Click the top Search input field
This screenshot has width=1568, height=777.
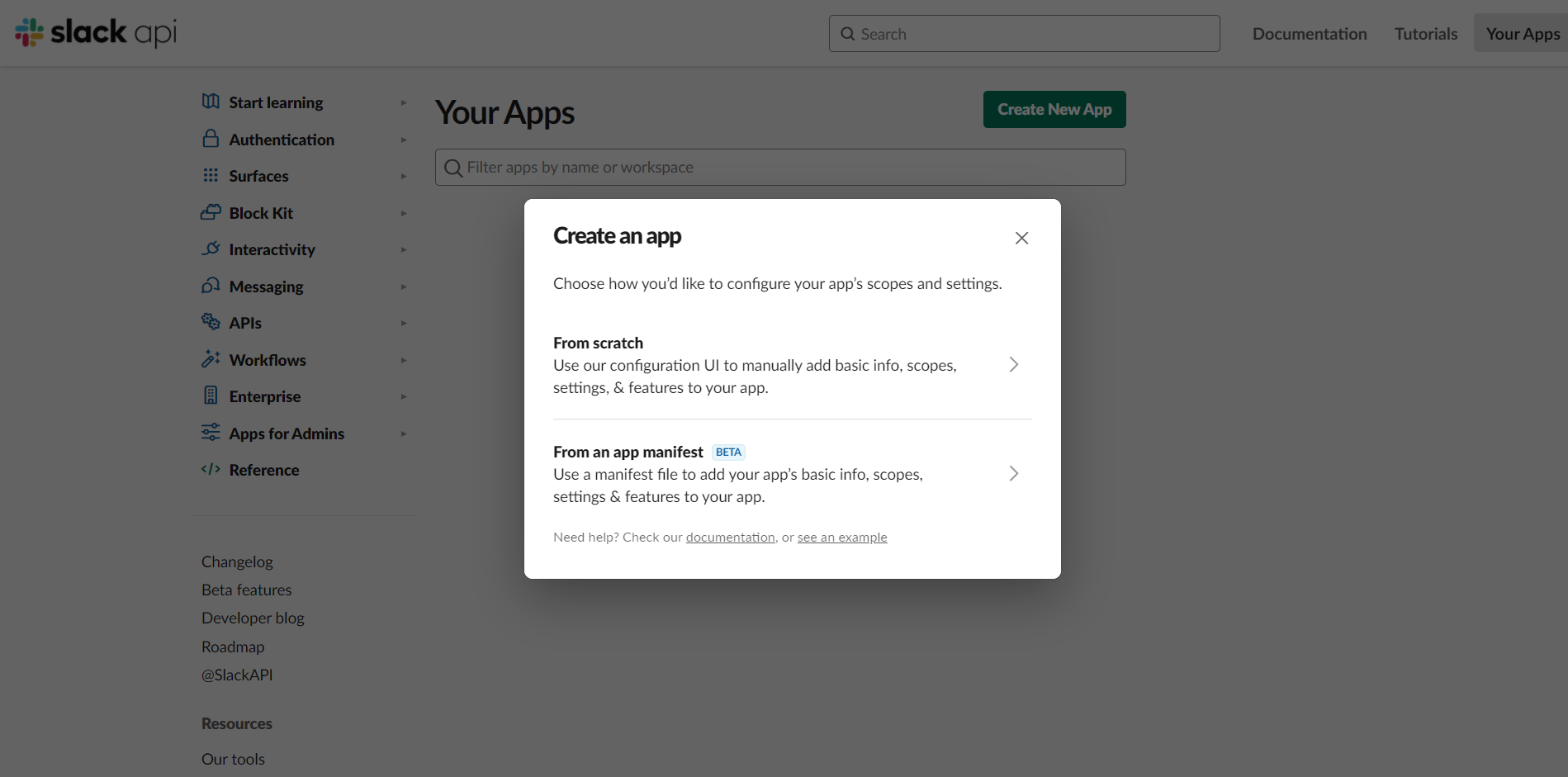pyautogui.click(x=1024, y=34)
